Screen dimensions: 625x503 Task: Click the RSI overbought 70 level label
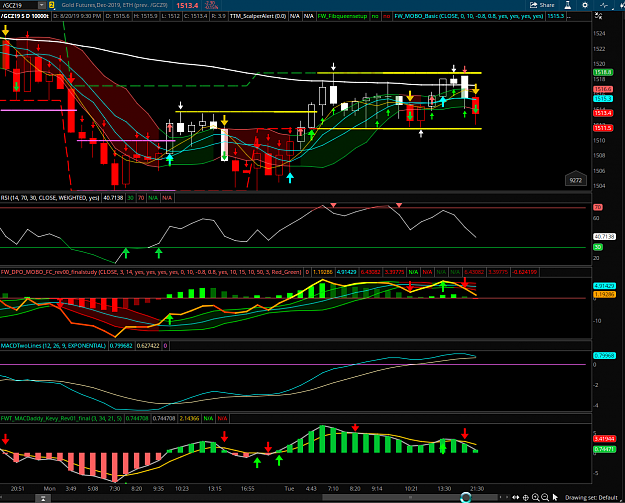[x=598, y=207]
